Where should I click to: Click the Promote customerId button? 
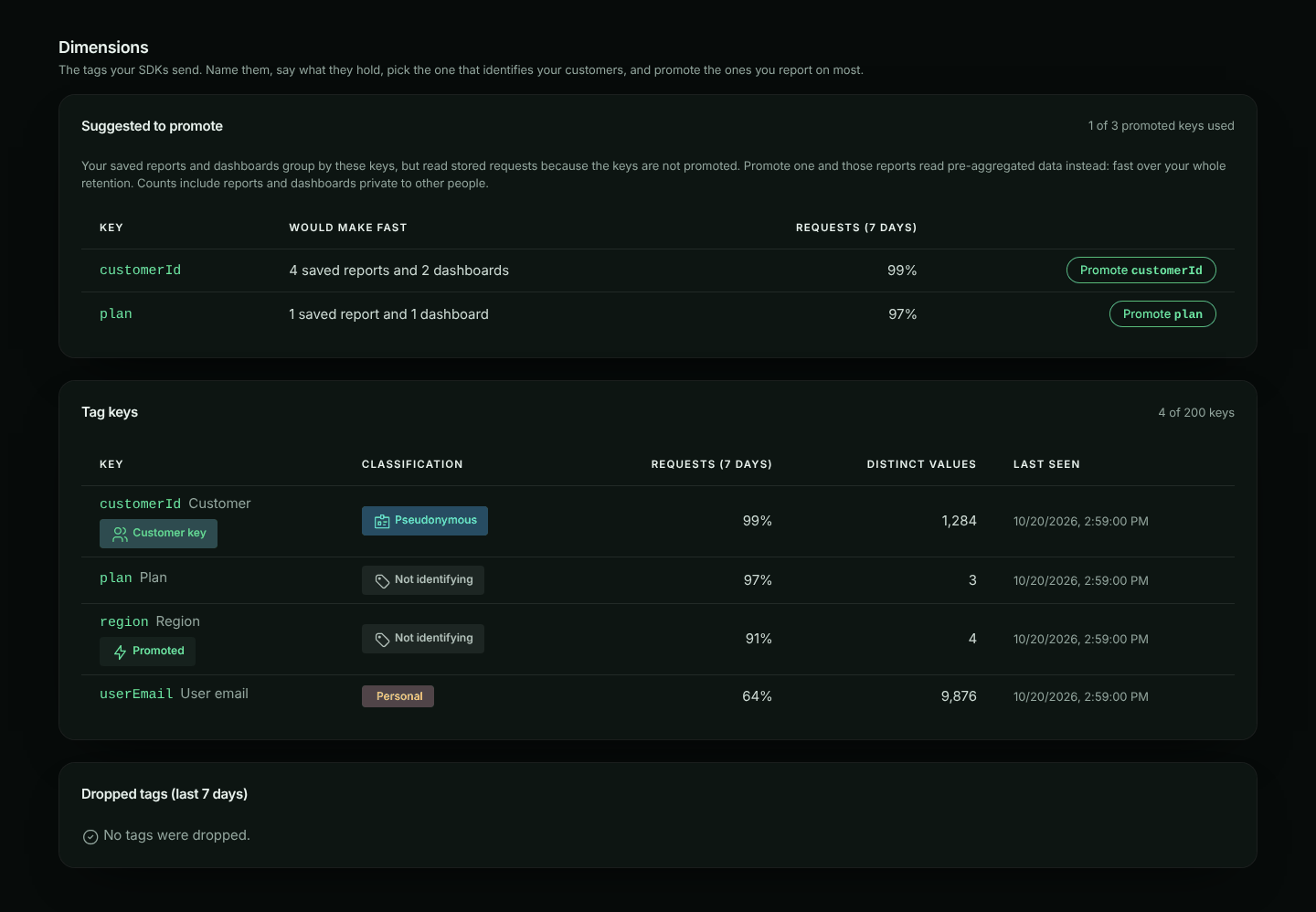point(1141,270)
